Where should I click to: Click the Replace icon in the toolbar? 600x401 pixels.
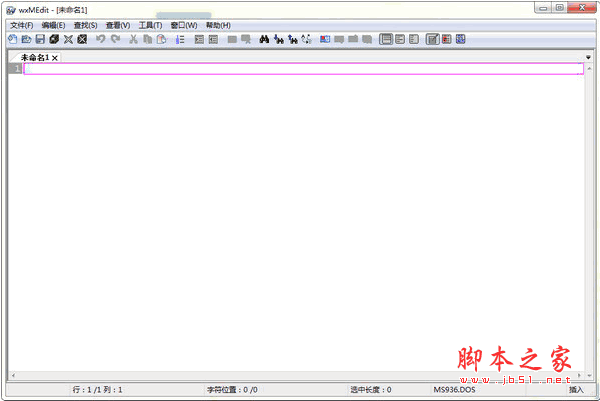[x=307, y=39]
